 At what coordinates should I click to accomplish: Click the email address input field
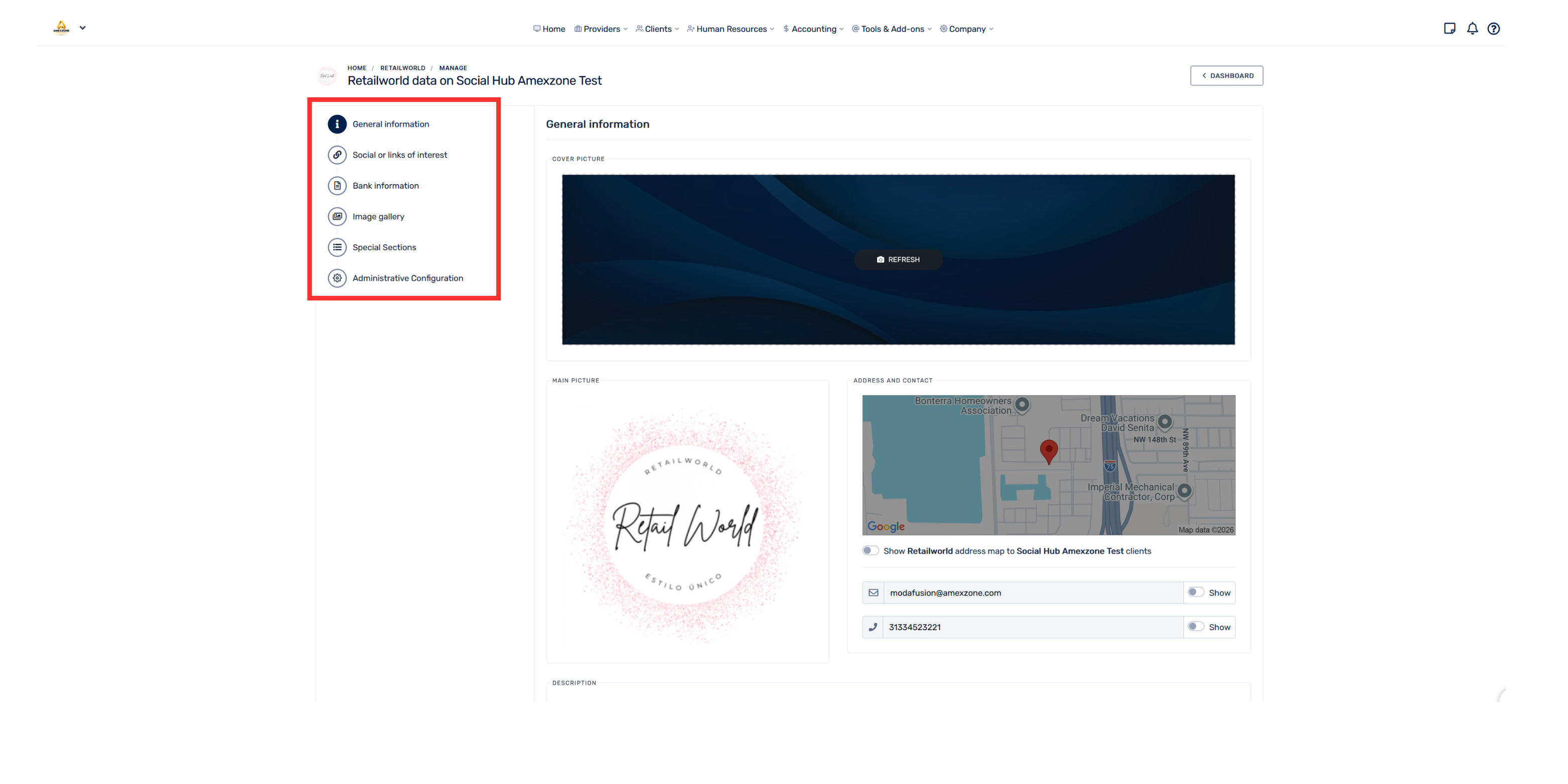coord(1033,592)
